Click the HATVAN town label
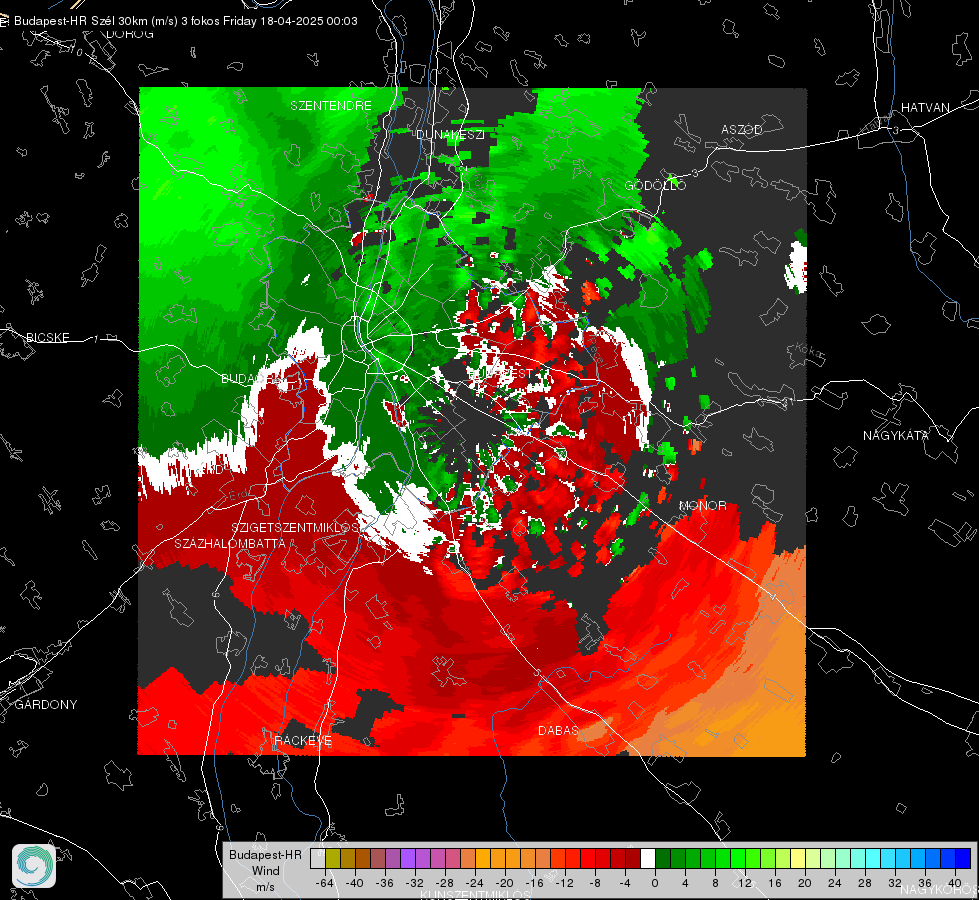Image resolution: width=979 pixels, height=900 pixels. pos(925,107)
